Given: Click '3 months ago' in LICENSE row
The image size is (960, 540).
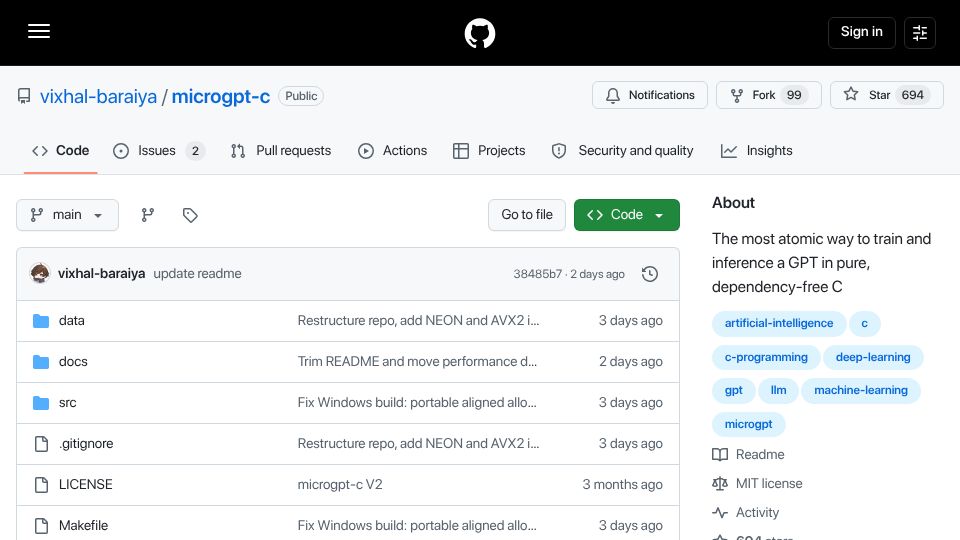Looking at the screenshot, I should coord(622,484).
